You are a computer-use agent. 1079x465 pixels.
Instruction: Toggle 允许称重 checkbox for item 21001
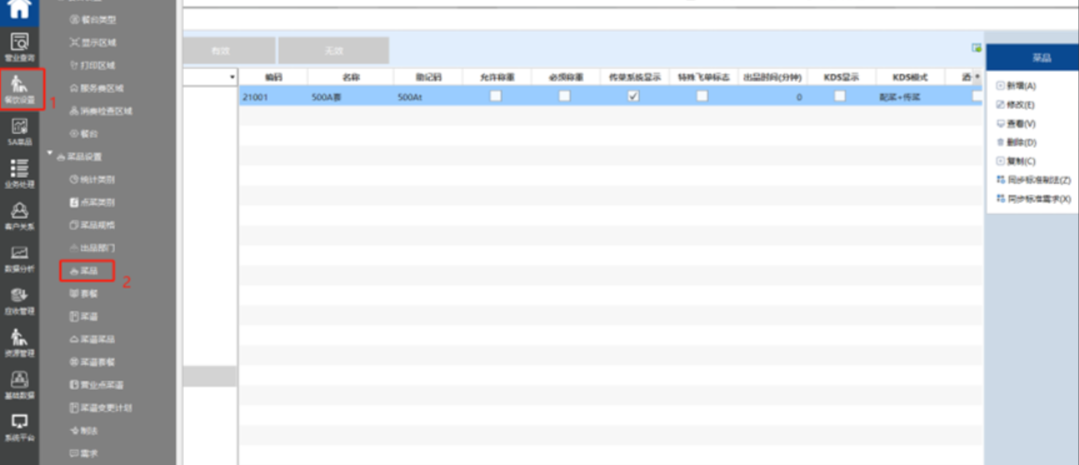click(x=495, y=96)
